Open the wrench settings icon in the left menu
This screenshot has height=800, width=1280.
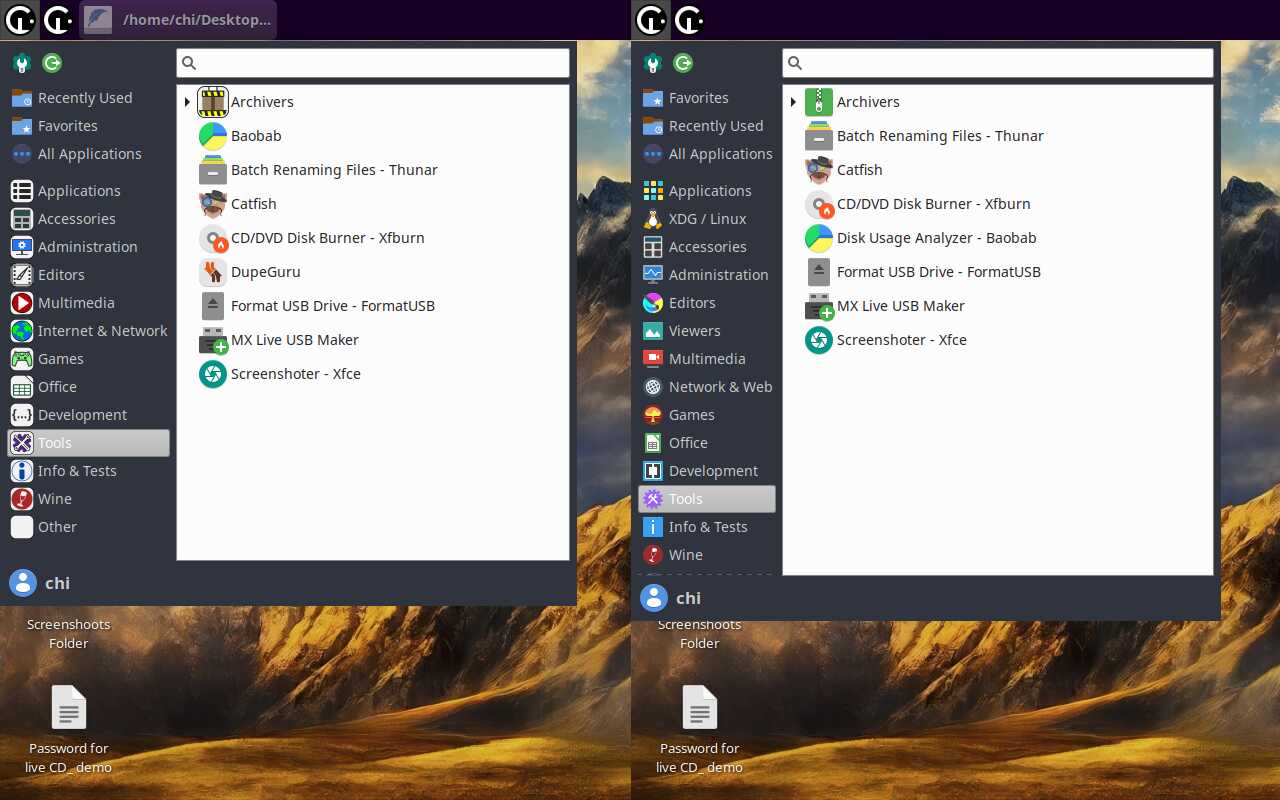pyautogui.click(x=22, y=63)
